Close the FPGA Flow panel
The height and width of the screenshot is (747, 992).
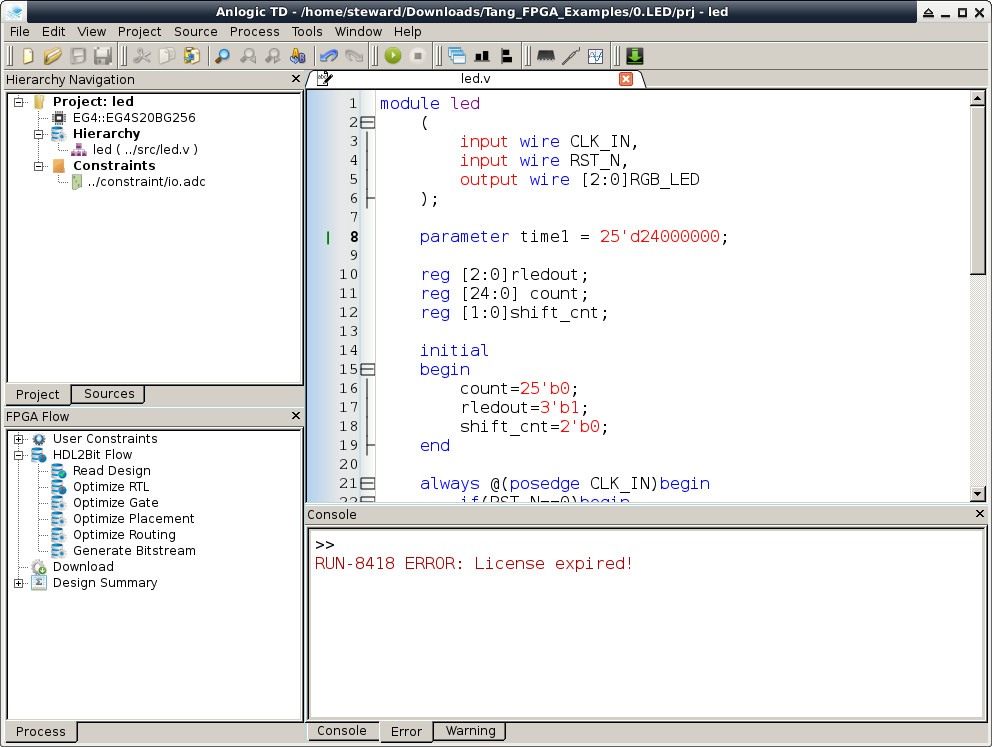pos(295,416)
